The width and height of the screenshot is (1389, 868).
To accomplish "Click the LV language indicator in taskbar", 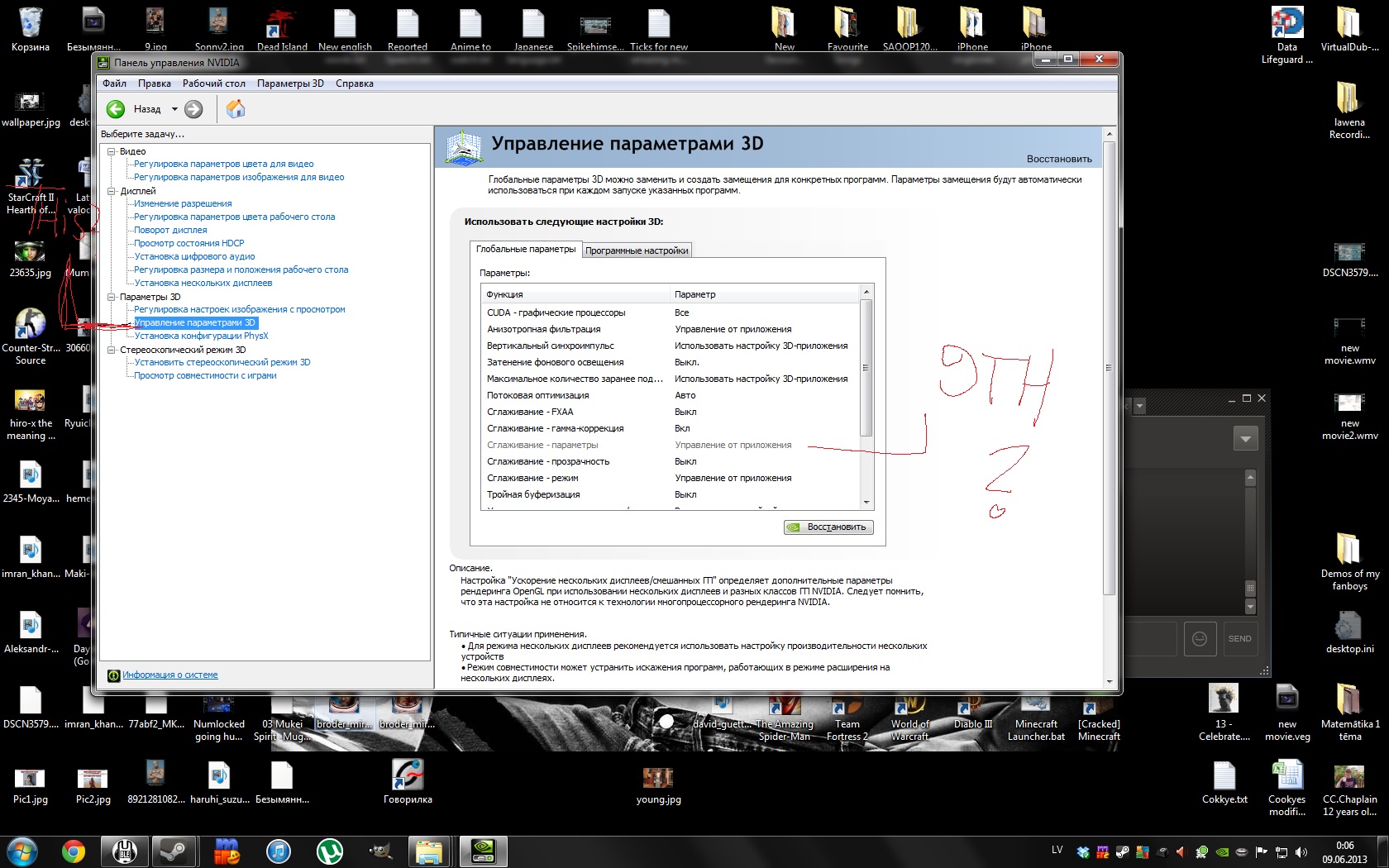I will point(1057,850).
